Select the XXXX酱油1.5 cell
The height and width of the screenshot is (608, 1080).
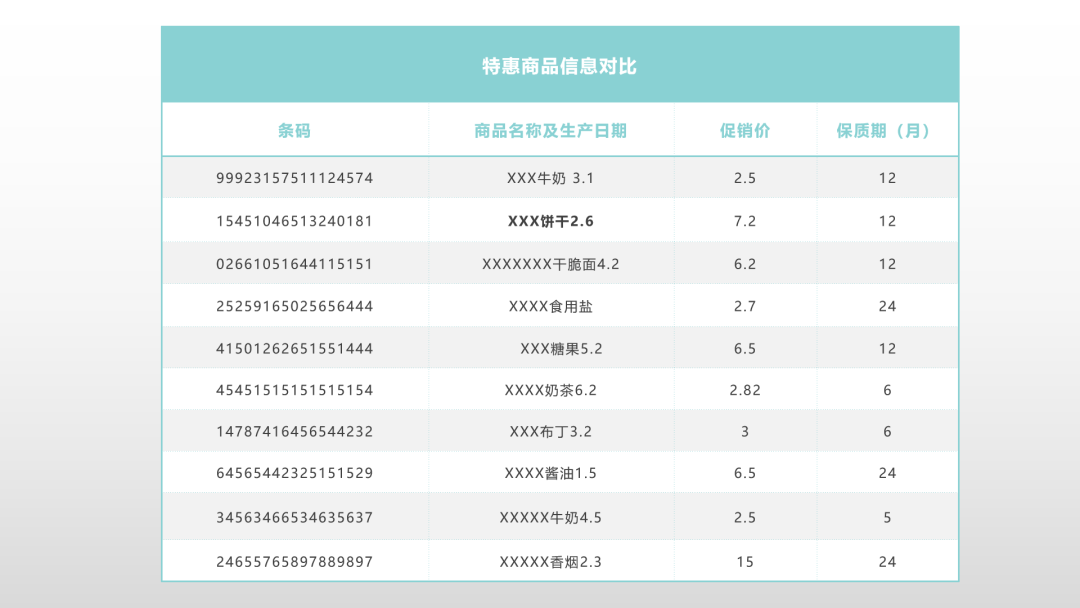[x=550, y=473]
